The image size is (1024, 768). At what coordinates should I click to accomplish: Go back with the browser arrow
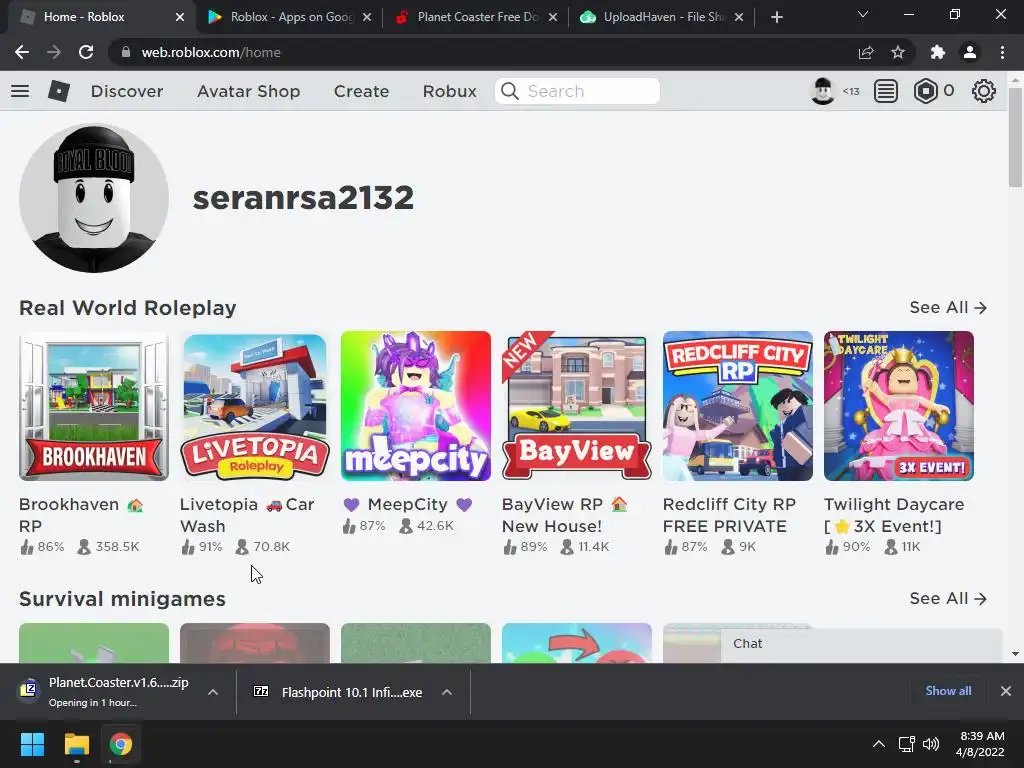(x=22, y=52)
